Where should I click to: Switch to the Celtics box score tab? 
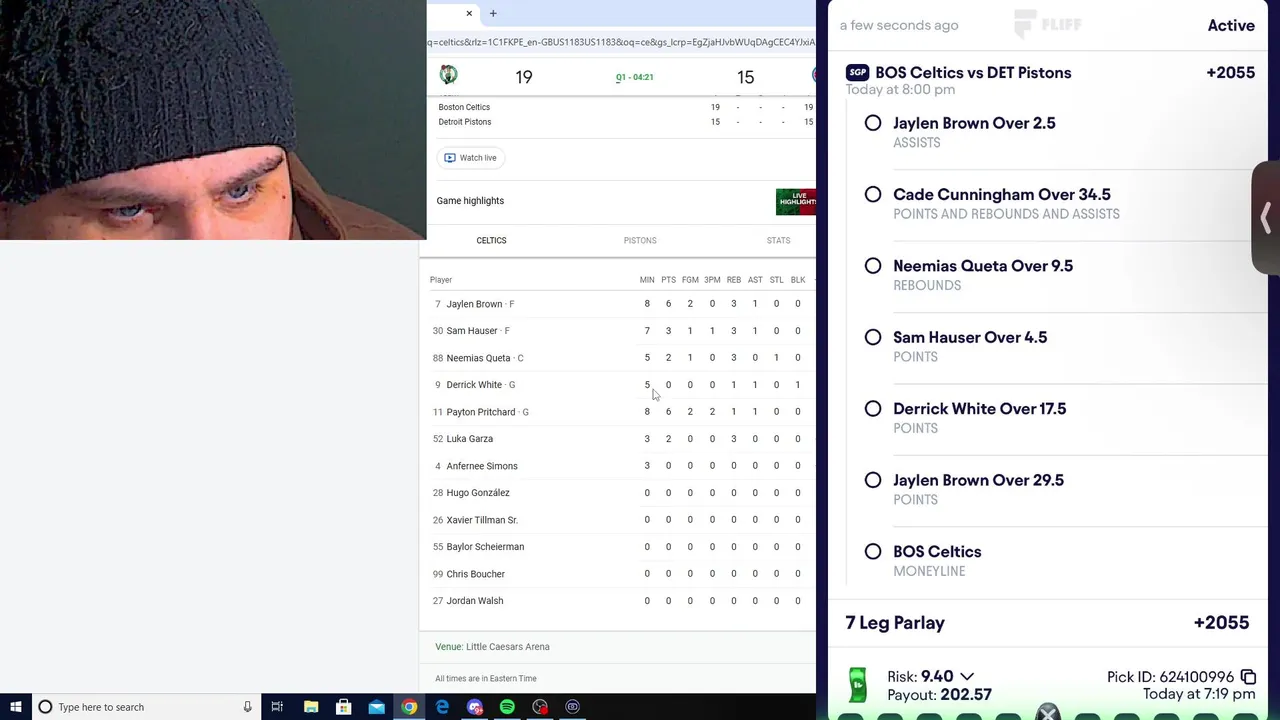491,240
